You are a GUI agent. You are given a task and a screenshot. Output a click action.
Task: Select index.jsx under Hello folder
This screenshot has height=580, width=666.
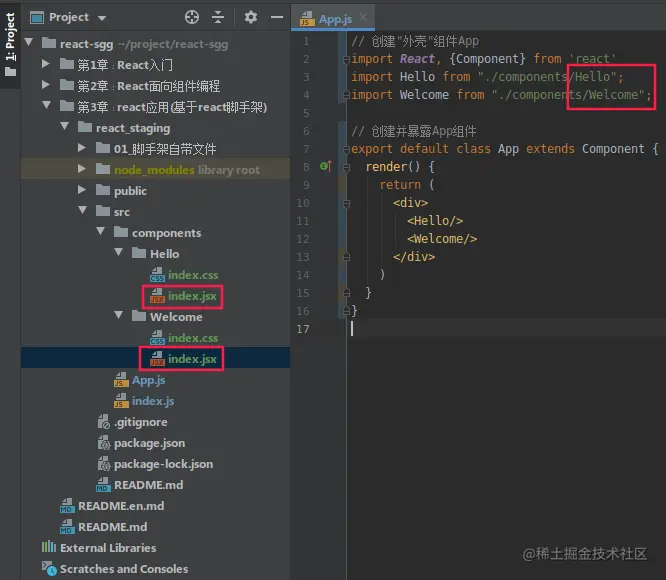192,296
